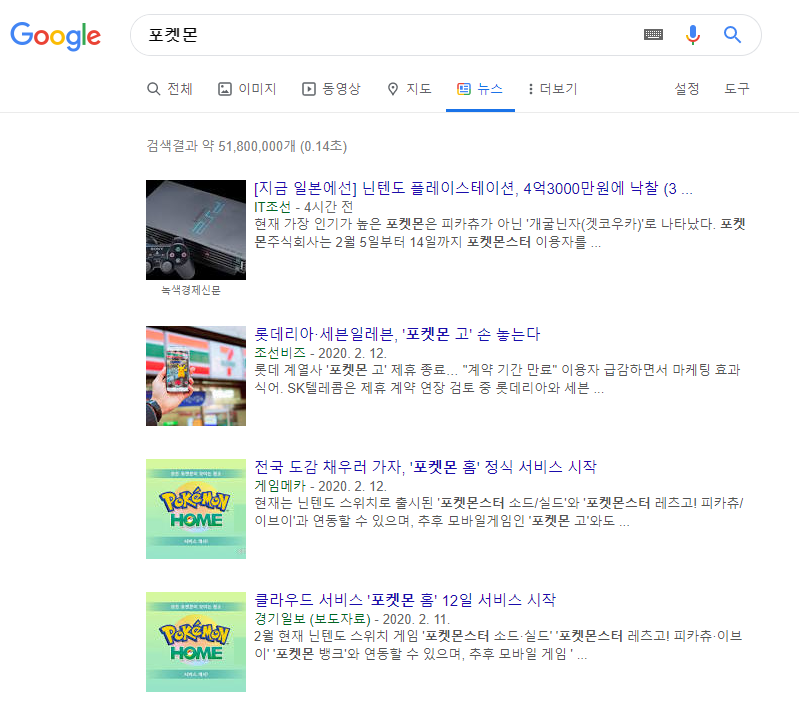Click the 전체 tab magnifier icon

[153, 89]
